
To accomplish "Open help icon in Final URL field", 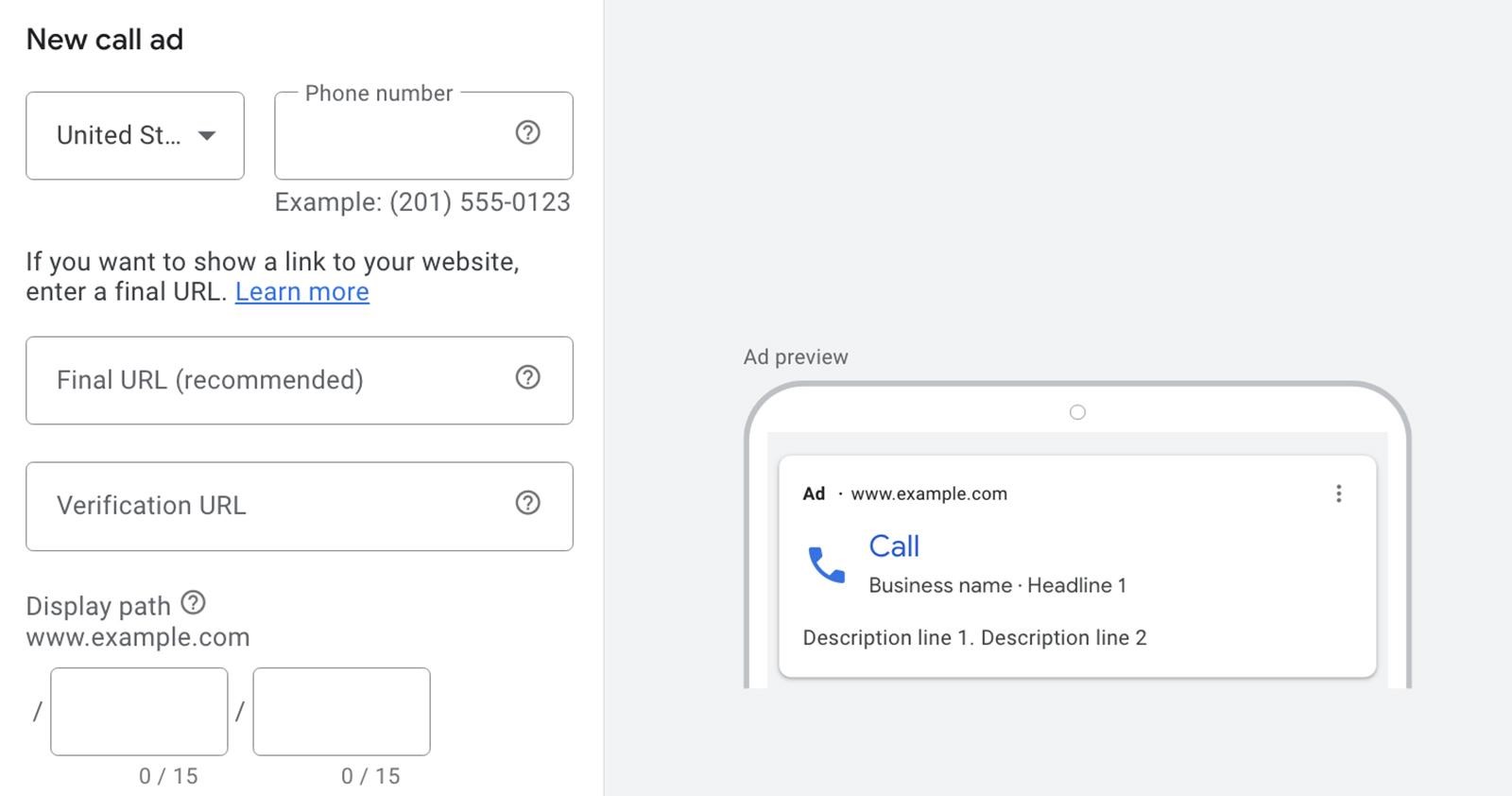I will [x=527, y=377].
